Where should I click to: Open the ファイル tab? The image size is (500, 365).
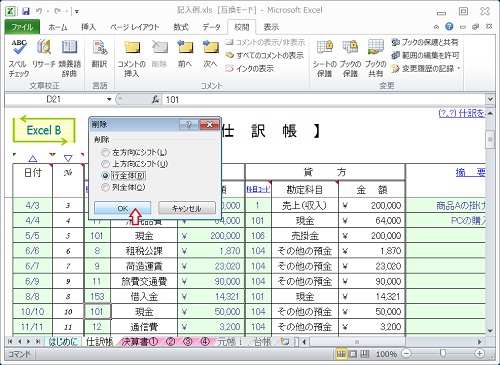[22, 27]
